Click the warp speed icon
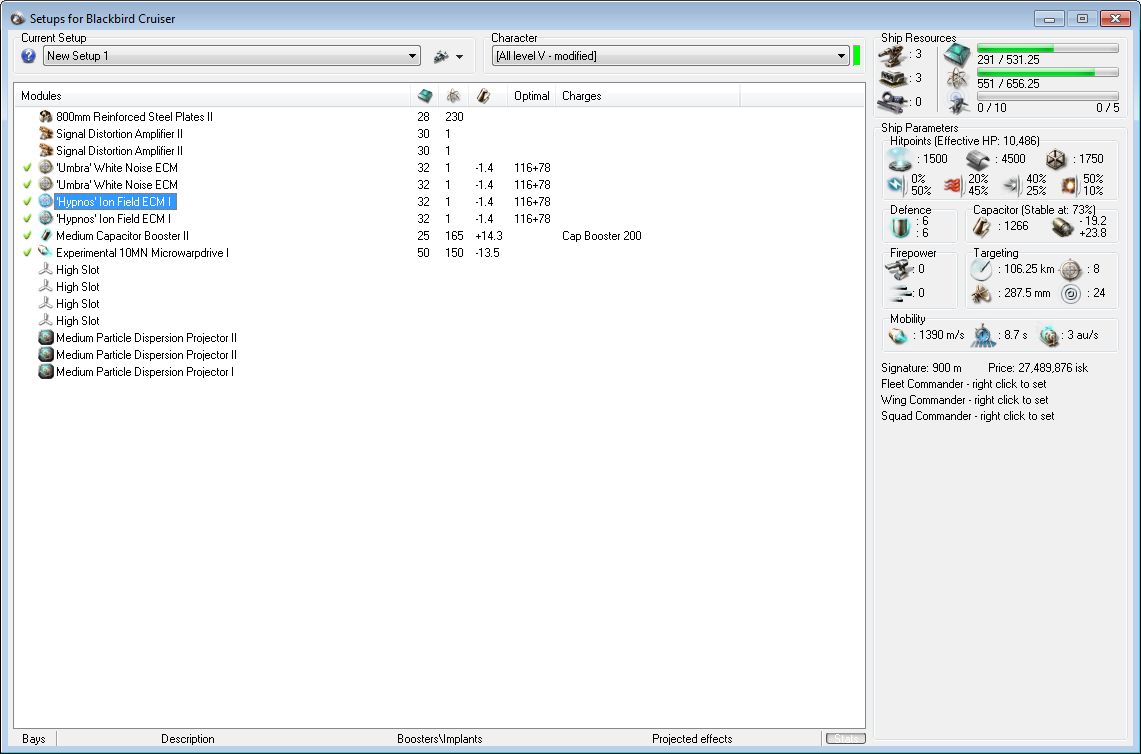Viewport: 1141px width, 754px height. tap(1049, 336)
